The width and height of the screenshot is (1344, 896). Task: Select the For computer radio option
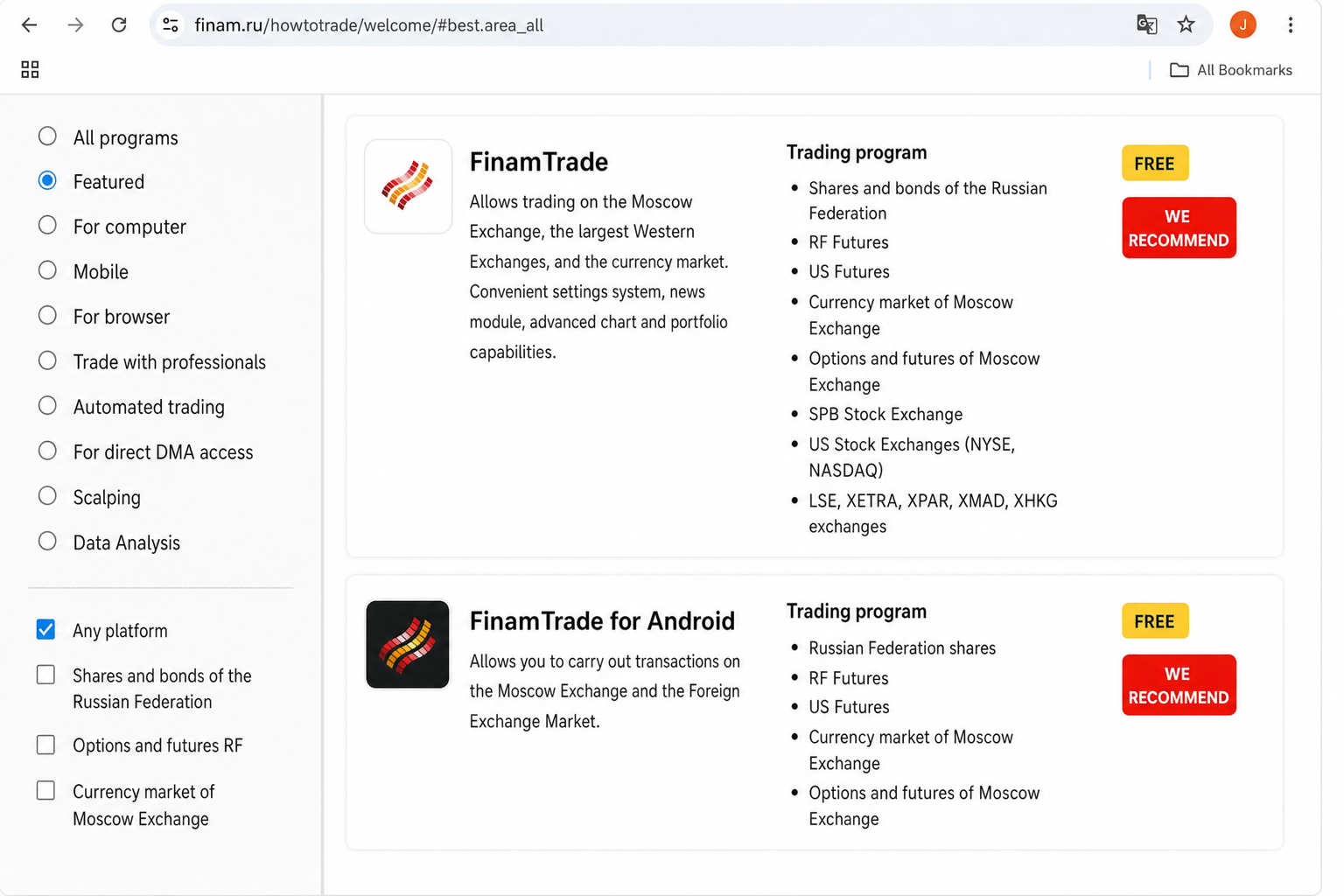click(47, 226)
